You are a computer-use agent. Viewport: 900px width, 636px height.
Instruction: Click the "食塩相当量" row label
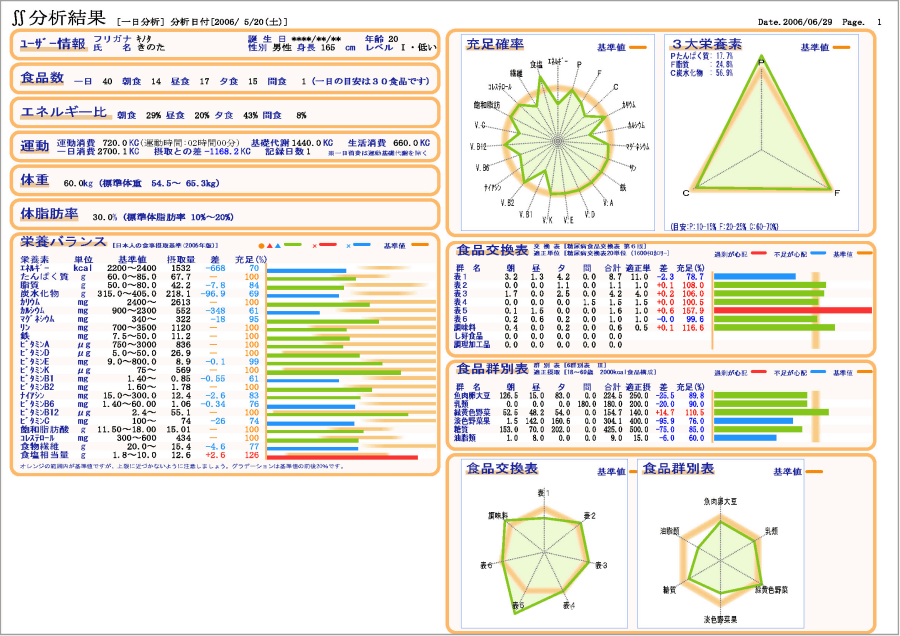pyautogui.click(x=44, y=455)
